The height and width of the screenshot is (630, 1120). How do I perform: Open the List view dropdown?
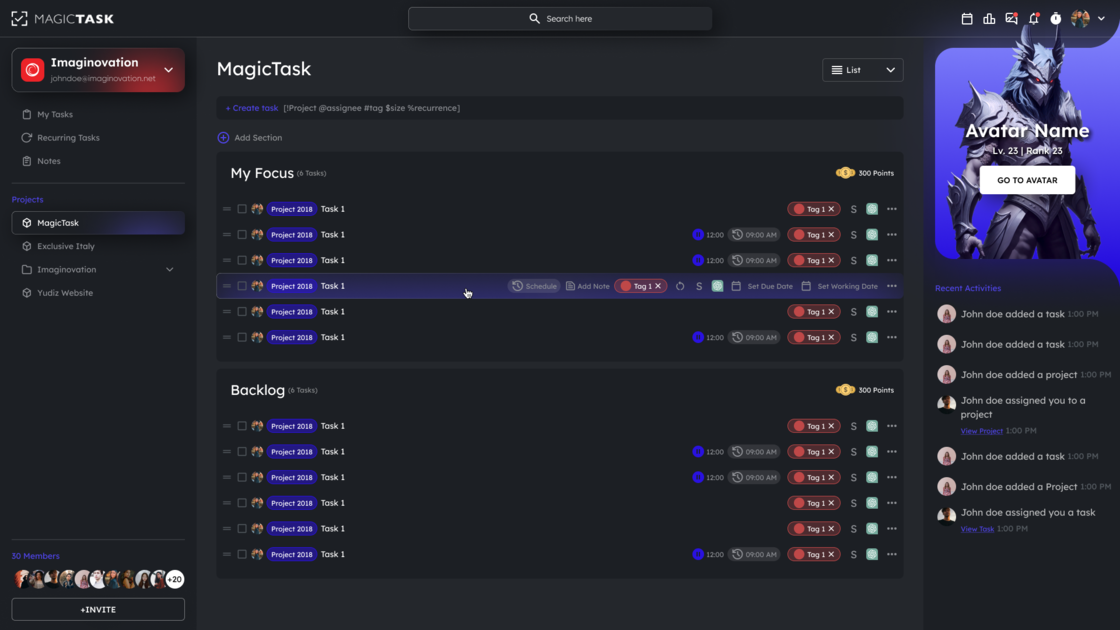tap(862, 69)
